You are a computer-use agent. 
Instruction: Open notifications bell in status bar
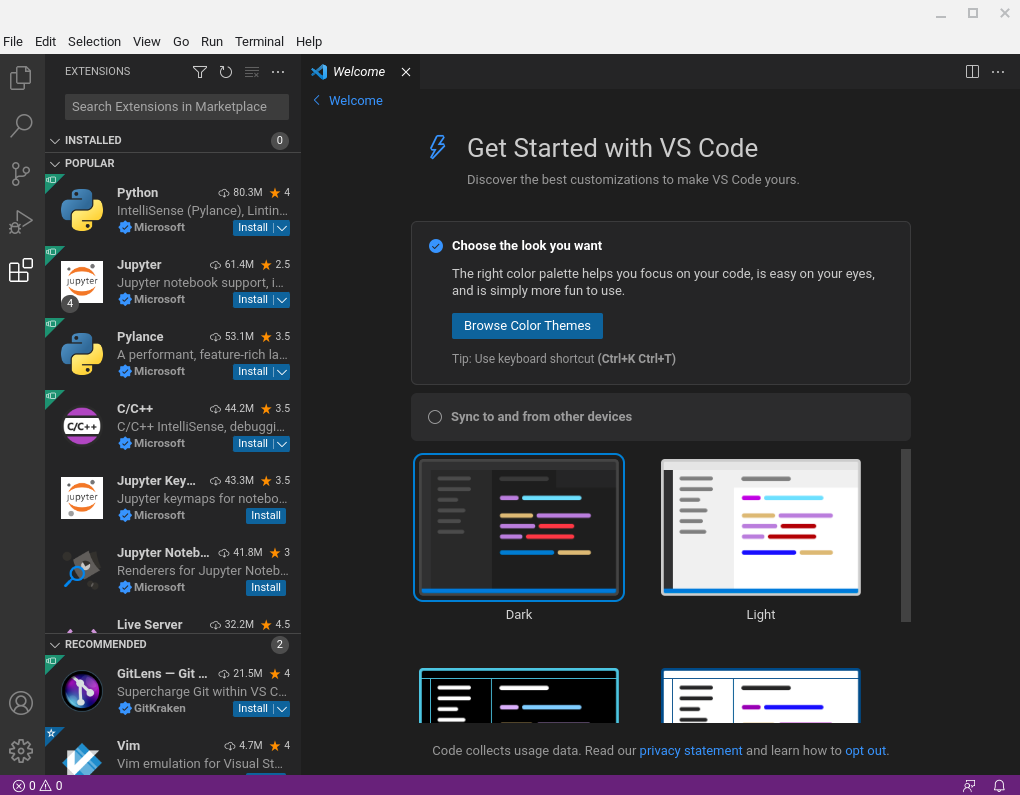(999, 786)
